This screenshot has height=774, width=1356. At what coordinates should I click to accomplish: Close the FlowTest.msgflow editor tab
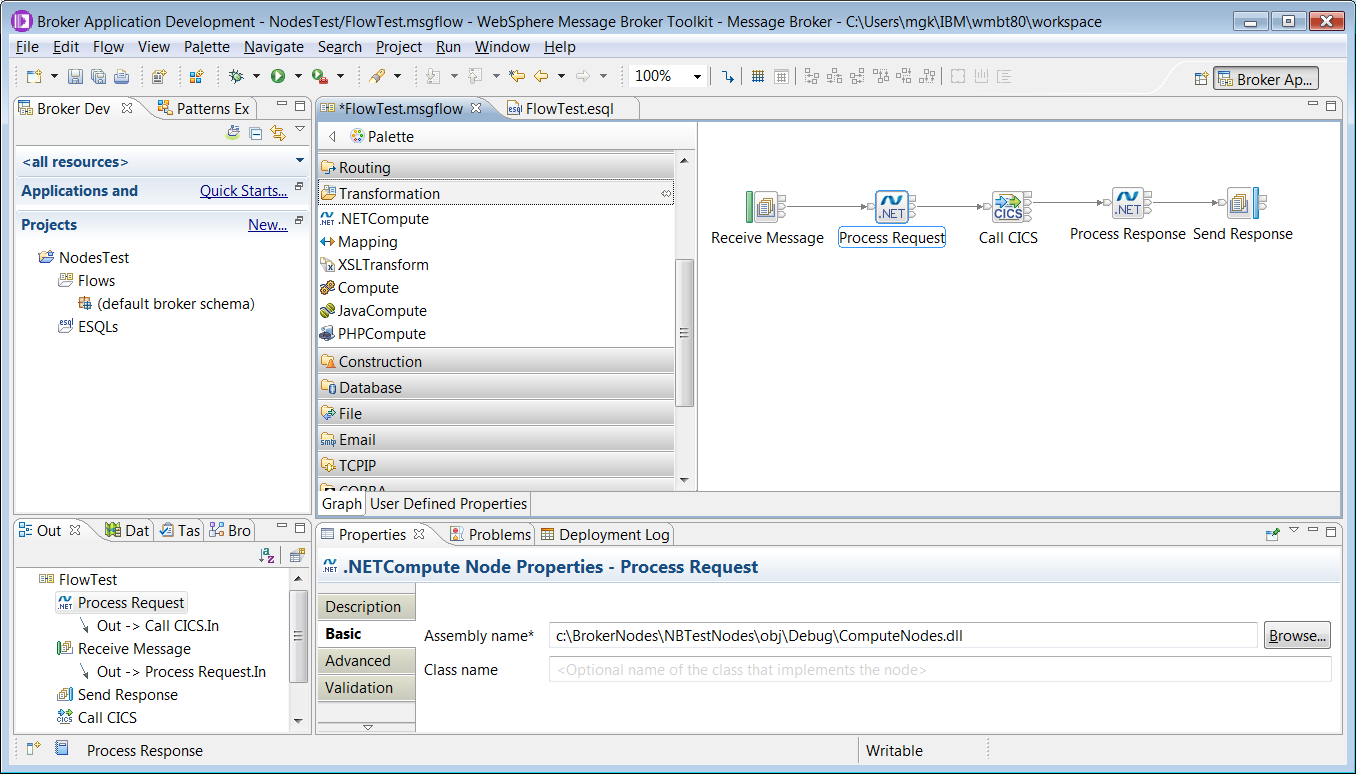pyautogui.click(x=476, y=108)
